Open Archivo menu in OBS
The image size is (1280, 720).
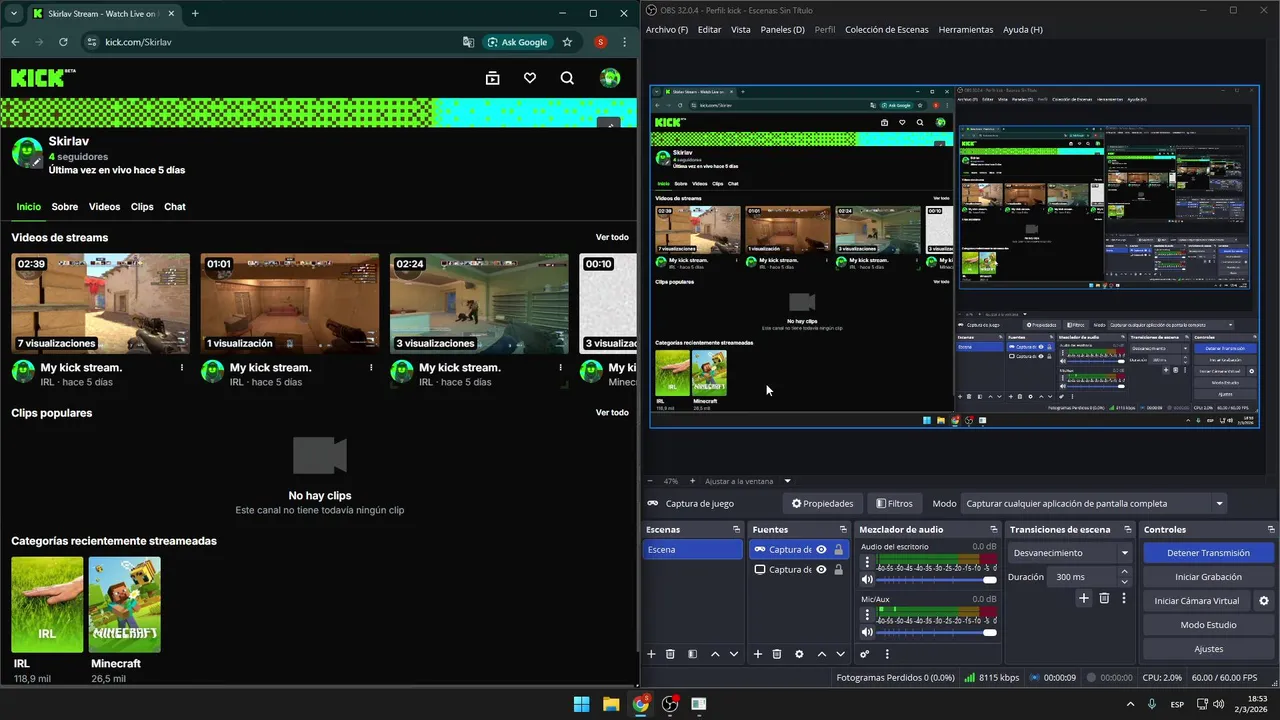(667, 29)
